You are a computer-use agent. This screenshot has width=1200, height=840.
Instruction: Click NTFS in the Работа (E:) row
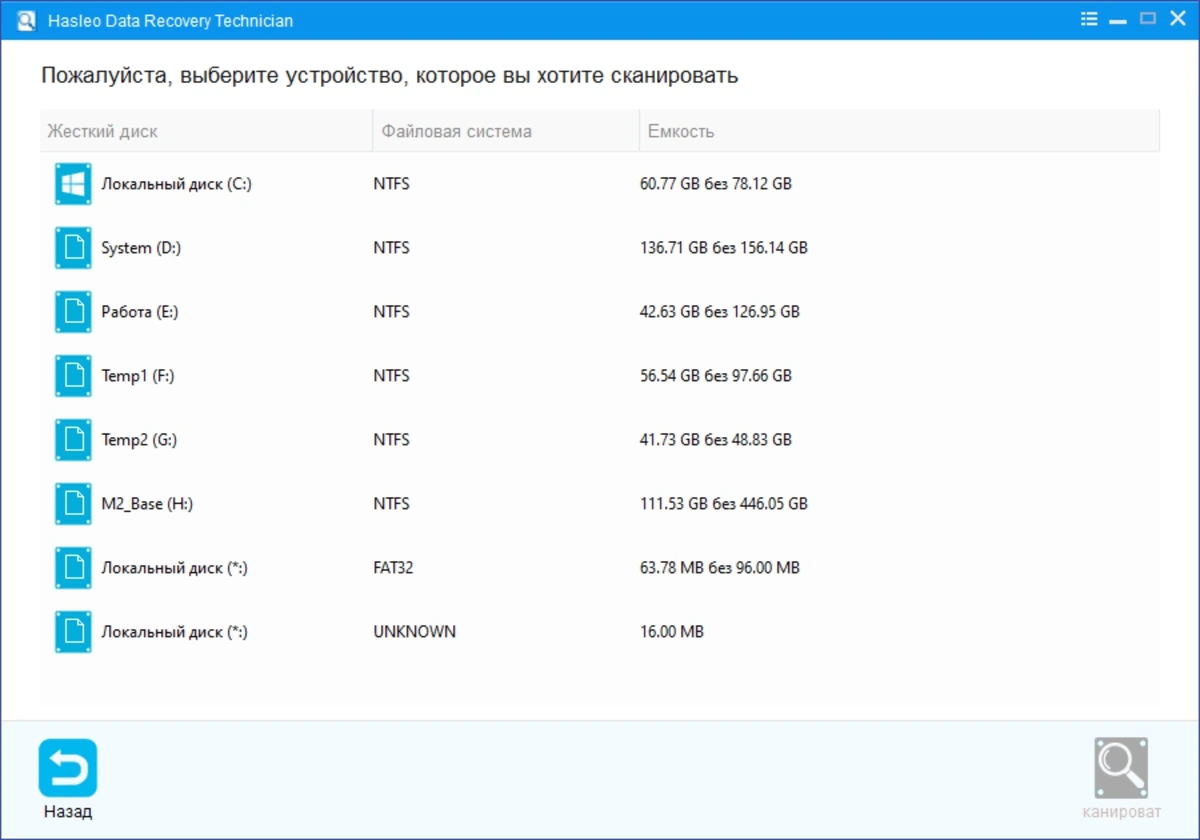(x=392, y=312)
